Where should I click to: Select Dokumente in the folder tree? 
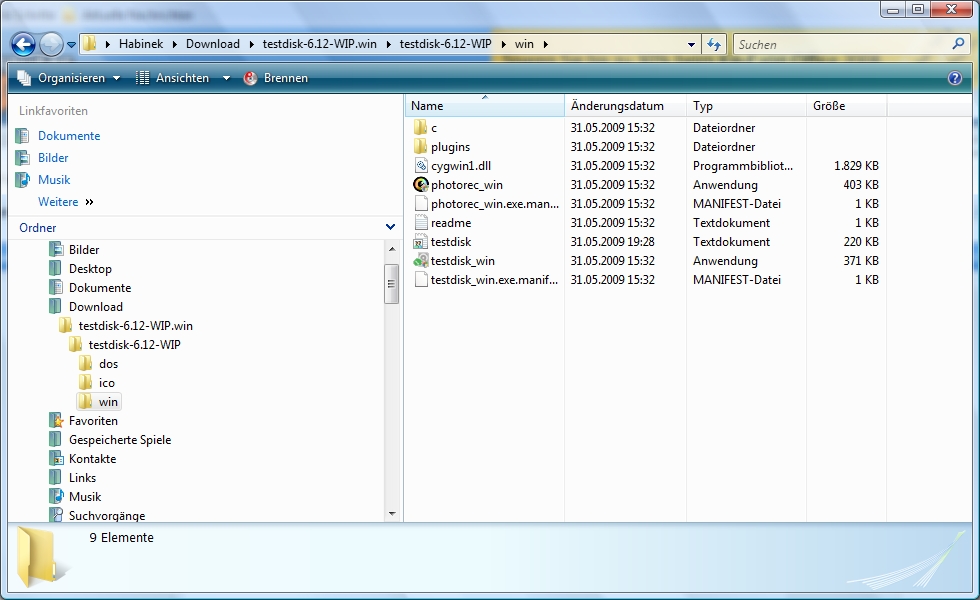click(x=100, y=288)
